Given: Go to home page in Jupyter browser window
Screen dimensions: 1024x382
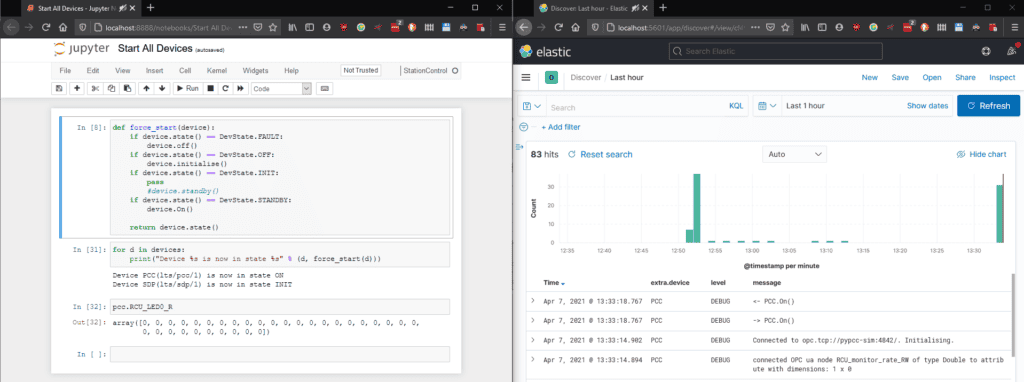Looking at the screenshot, I should point(63,28).
